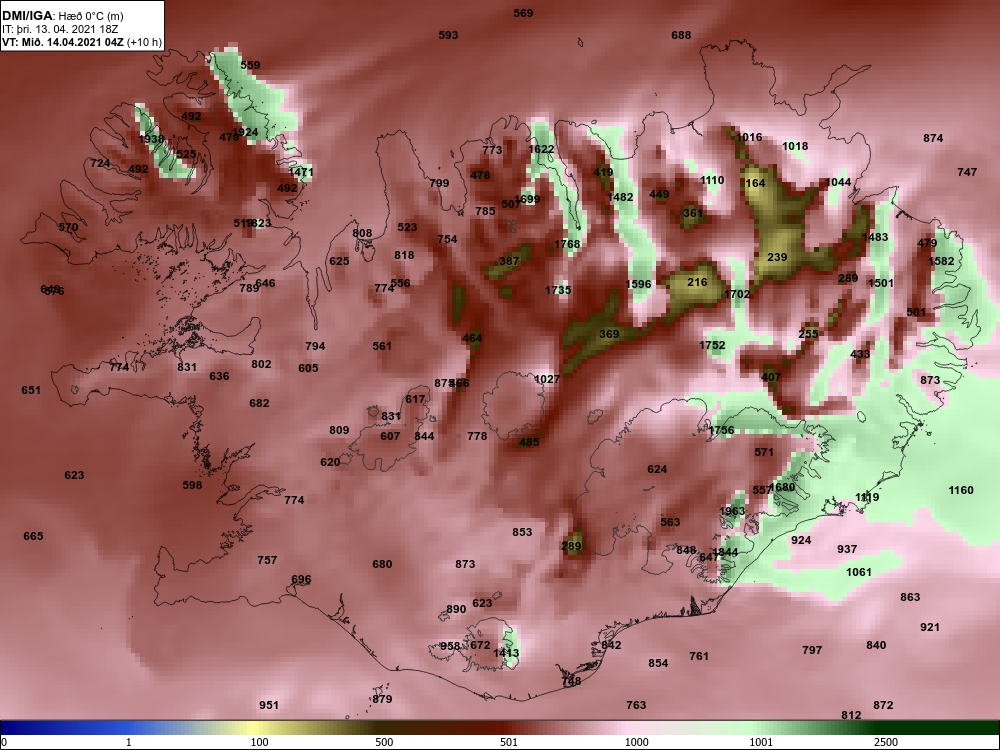Select the map value 1752
The height and width of the screenshot is (750, 1000).
coord(712,345)
